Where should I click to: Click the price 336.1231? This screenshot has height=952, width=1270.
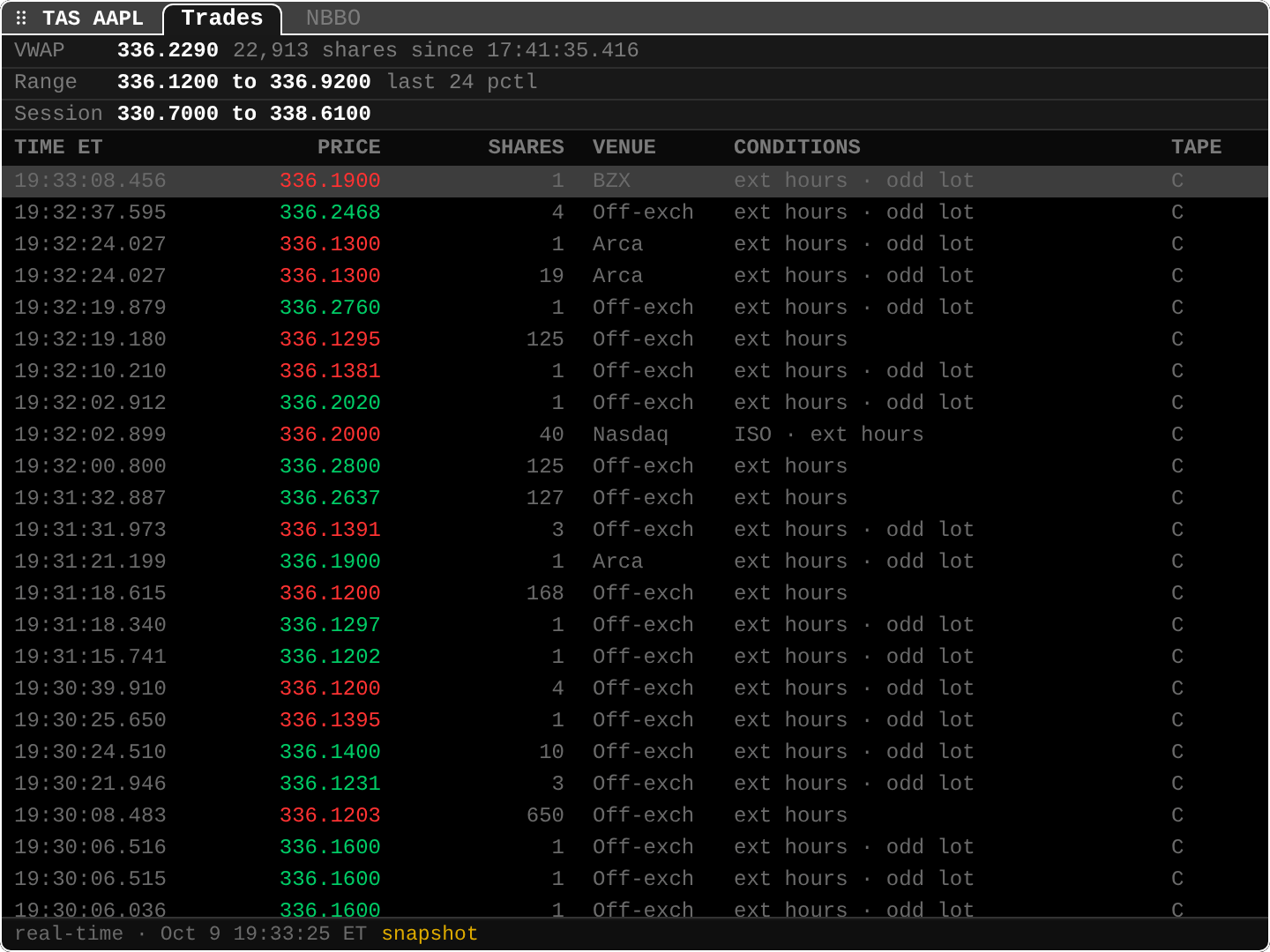330,784
